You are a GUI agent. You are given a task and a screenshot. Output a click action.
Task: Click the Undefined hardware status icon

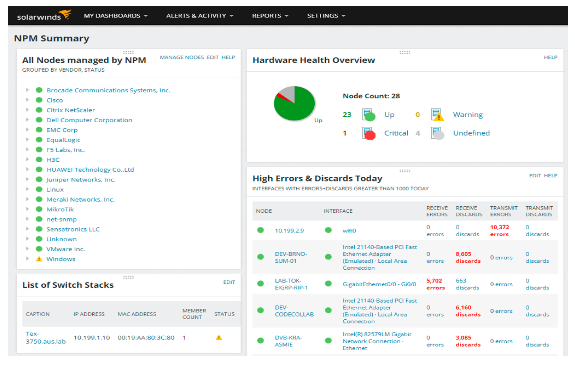(x=437, y=133)
